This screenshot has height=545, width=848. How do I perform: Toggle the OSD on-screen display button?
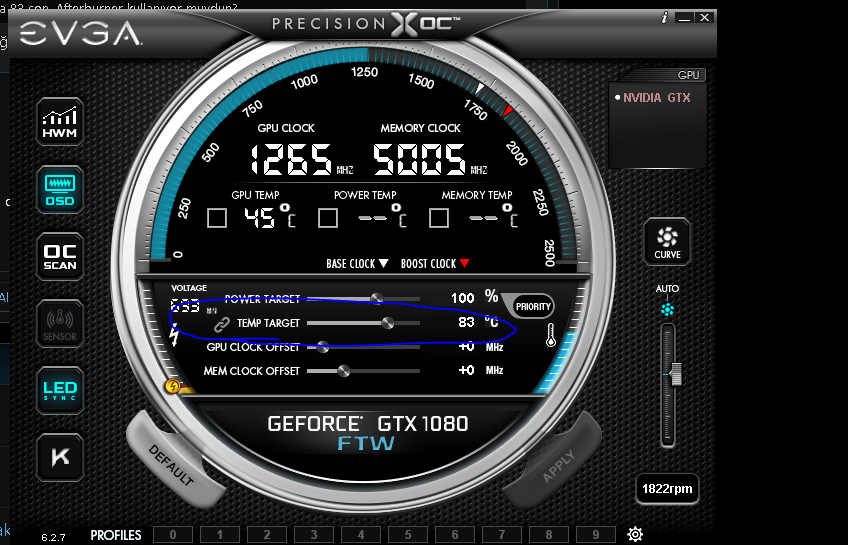click(59, 190)
